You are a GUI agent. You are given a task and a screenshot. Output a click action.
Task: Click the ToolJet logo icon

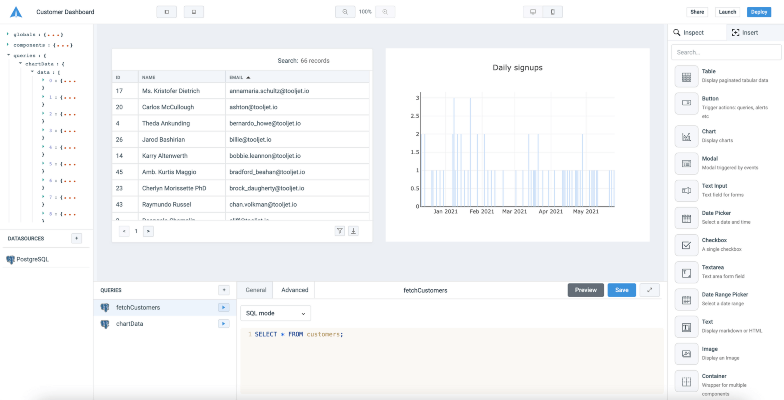tap(16, 12)
